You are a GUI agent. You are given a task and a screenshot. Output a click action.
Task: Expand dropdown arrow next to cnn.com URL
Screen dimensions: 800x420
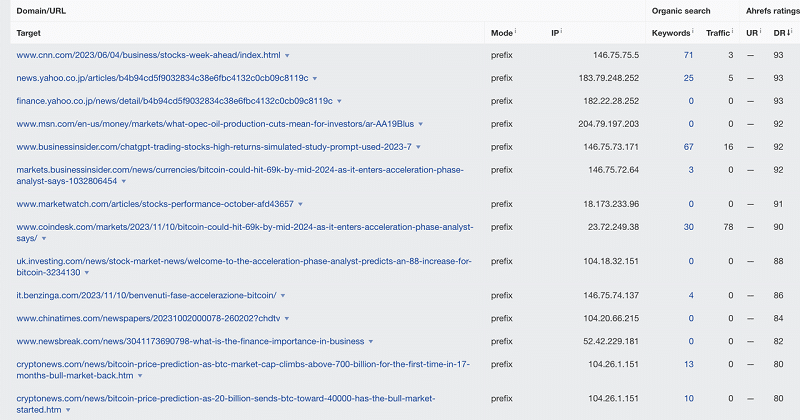(x=287, y=56)
